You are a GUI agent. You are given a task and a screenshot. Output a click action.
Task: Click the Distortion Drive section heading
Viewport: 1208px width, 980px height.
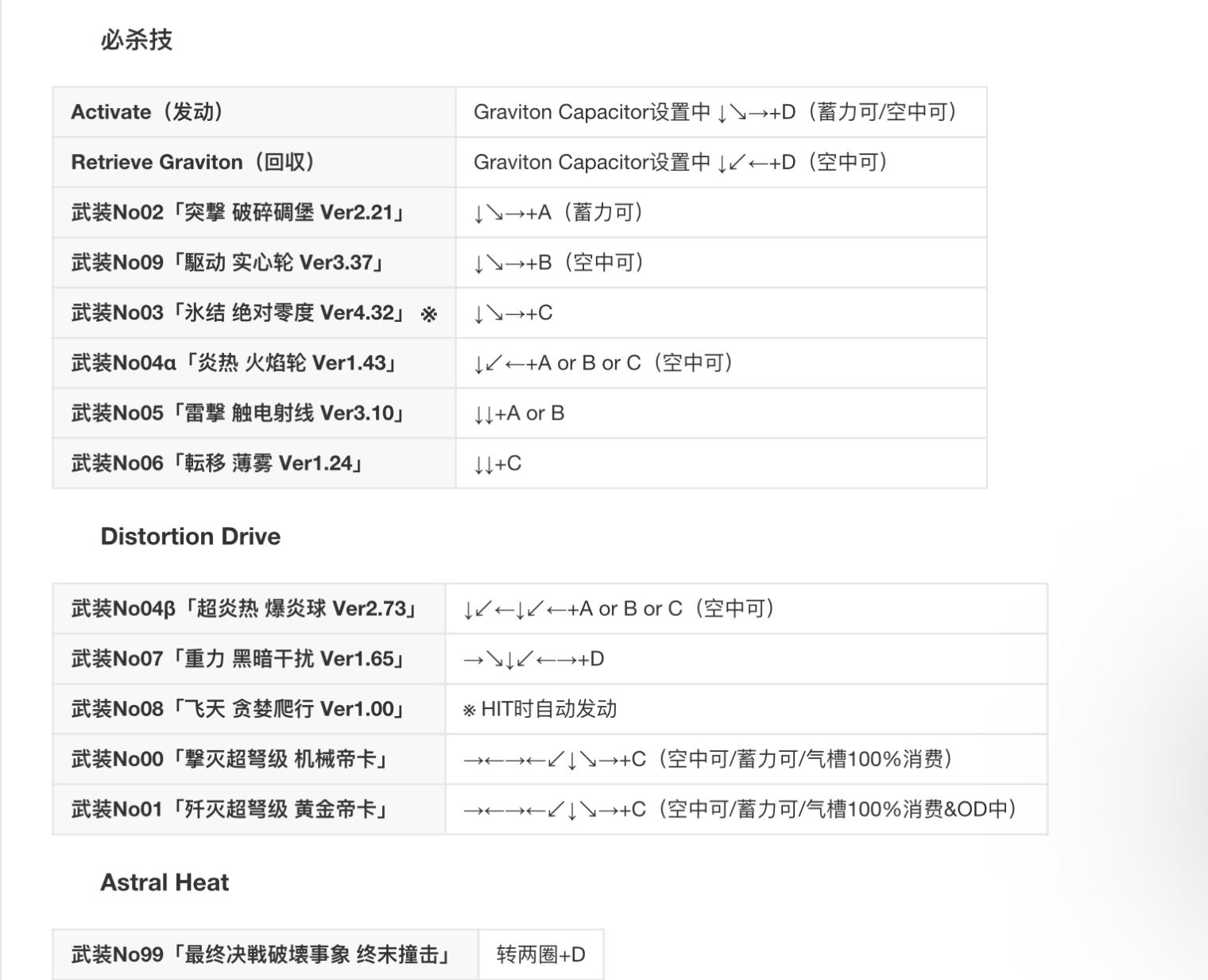(x=190, y=536)
